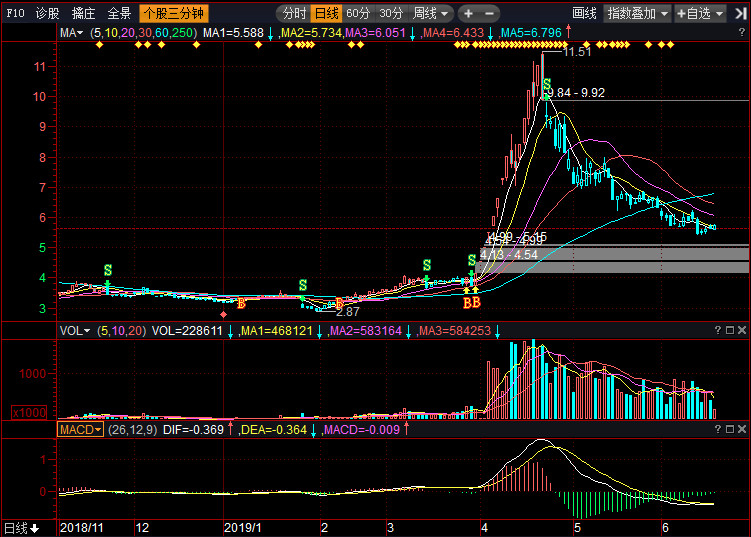The height and width of the screenshot is (537, 751).
Task: Close the VOL indicator panel
Action: coord(742,330)
